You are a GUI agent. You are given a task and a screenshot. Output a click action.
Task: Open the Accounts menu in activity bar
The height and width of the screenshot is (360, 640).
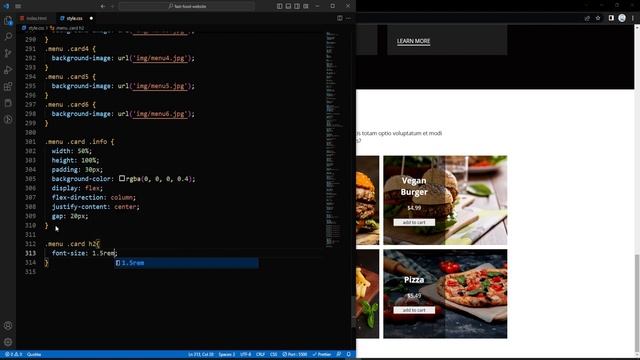click(8, 326)
